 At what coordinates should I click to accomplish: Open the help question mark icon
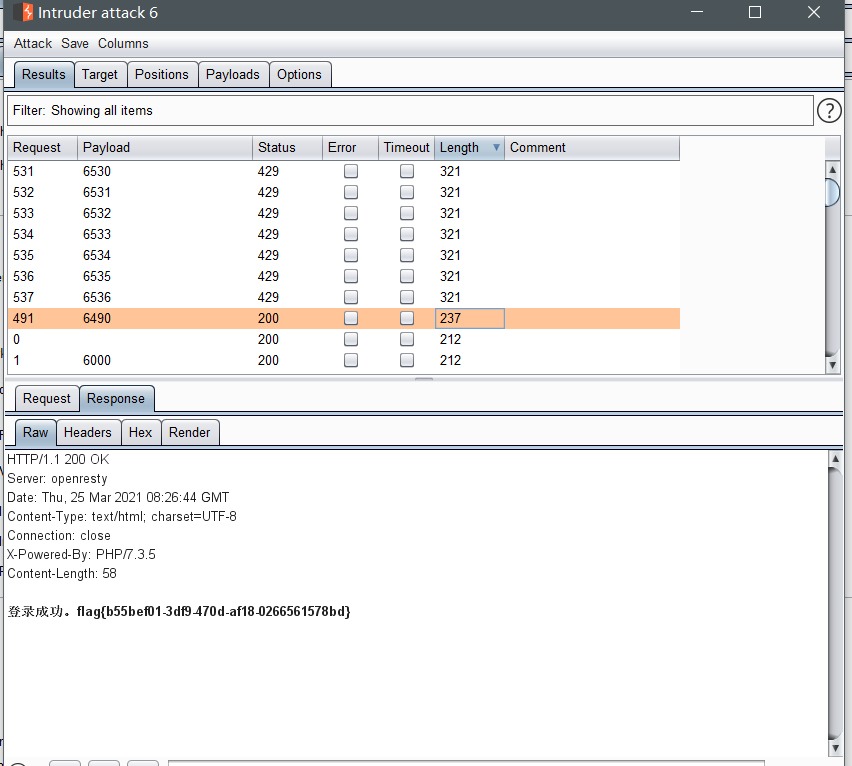(x=829, y=110)
